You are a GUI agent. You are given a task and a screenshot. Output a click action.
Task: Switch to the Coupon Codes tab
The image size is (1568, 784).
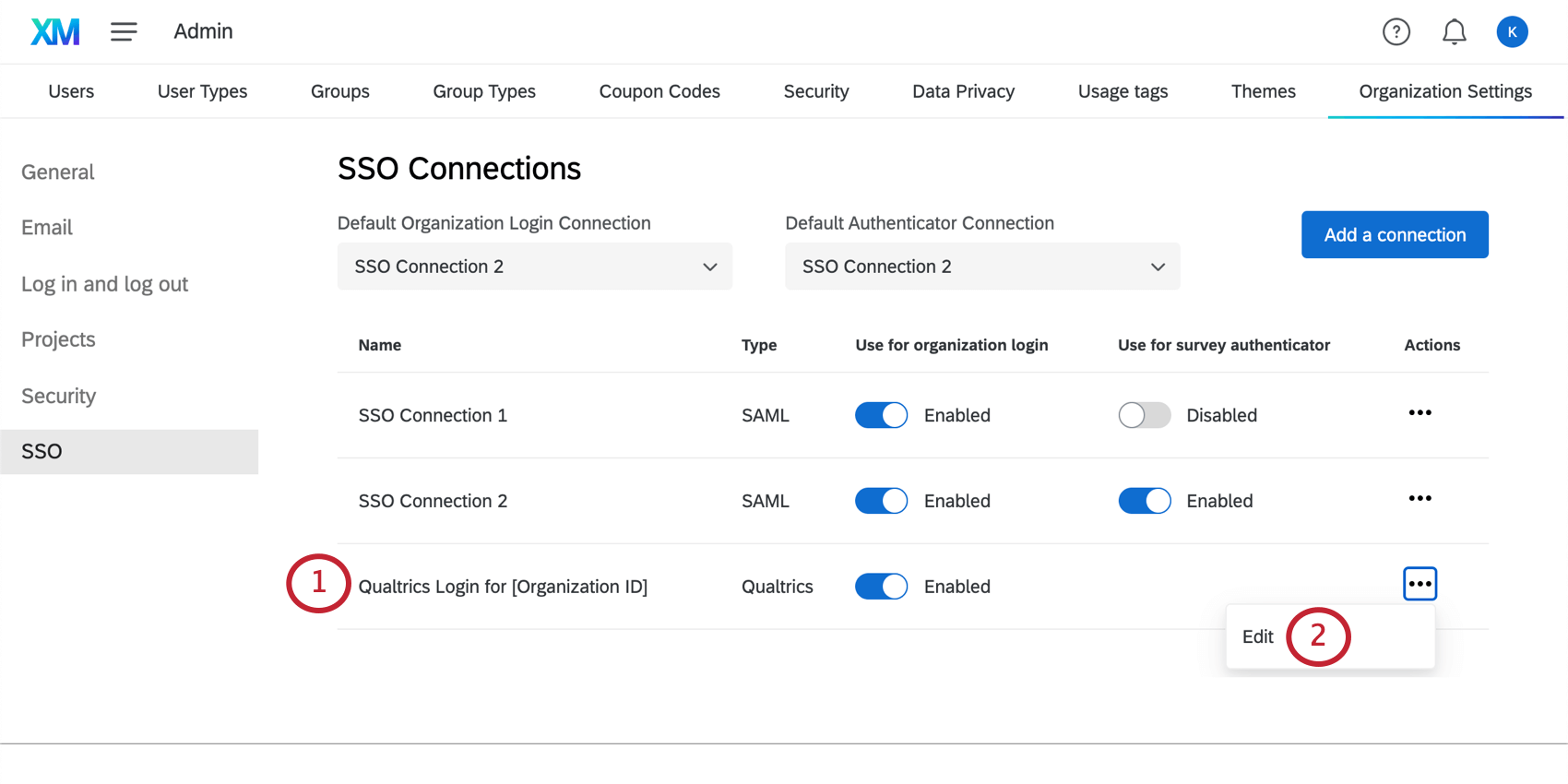tap(659, 91)
